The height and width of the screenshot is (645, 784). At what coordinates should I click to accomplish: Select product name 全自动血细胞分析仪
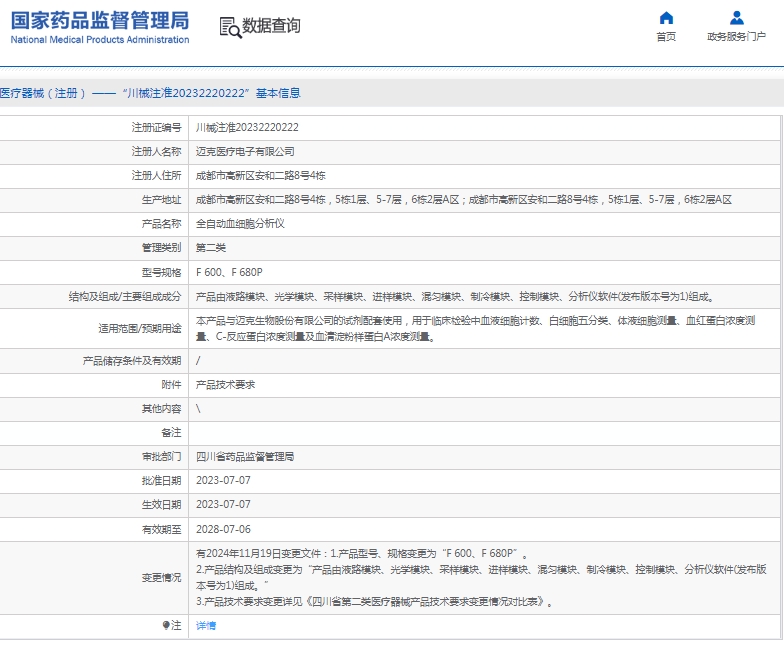point(240,224)
